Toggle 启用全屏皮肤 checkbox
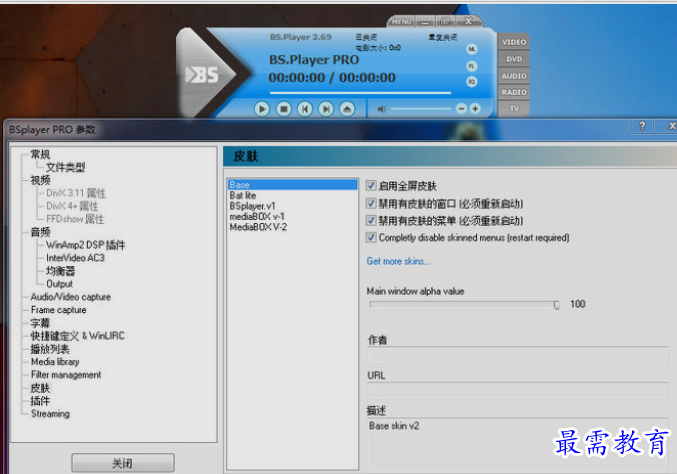Image resolution: width=677 pixels, height=474 pixels. (x=371, y=186)
